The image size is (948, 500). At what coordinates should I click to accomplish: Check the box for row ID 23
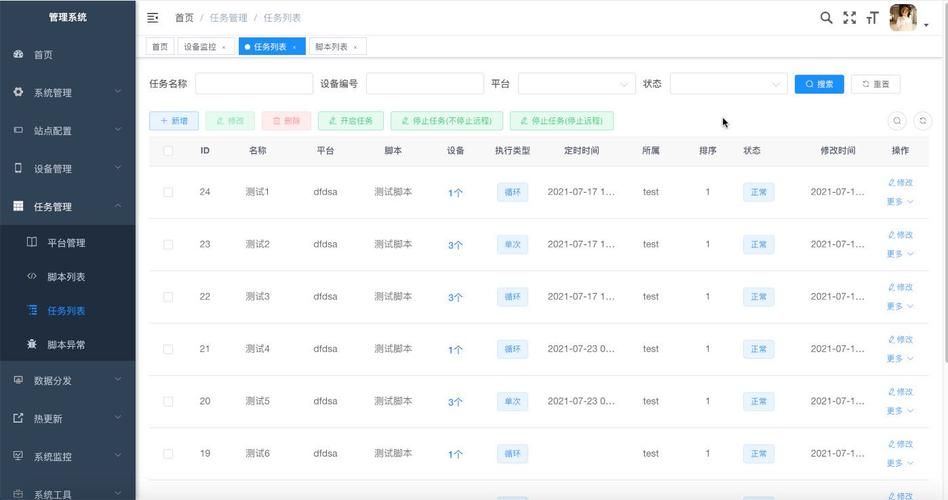tap(168, 244)
